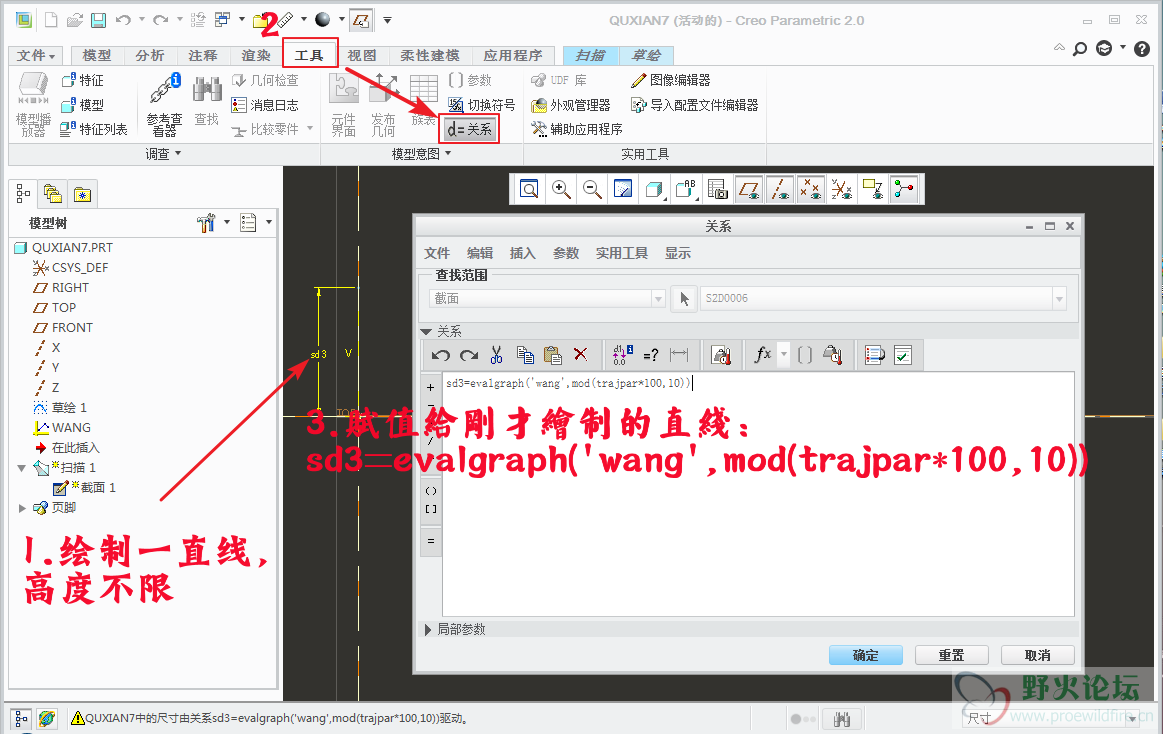This screenshot has width=1163, height=734.
Task: Open the 外观管理器 tool
Action: pyautogui.click(x=571, y=105)
